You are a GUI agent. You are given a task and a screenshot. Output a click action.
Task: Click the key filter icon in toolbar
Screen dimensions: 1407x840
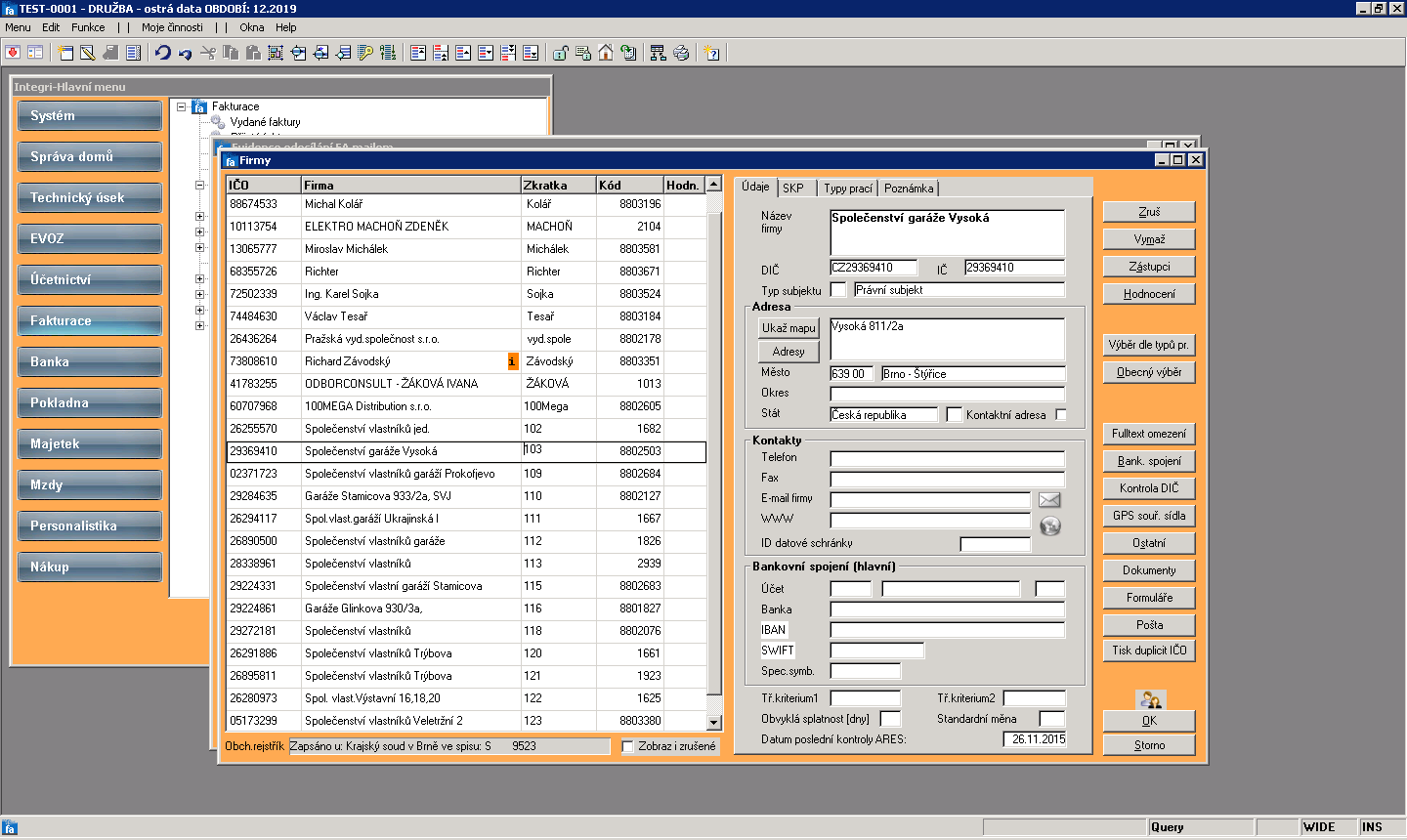click(365, 53)
